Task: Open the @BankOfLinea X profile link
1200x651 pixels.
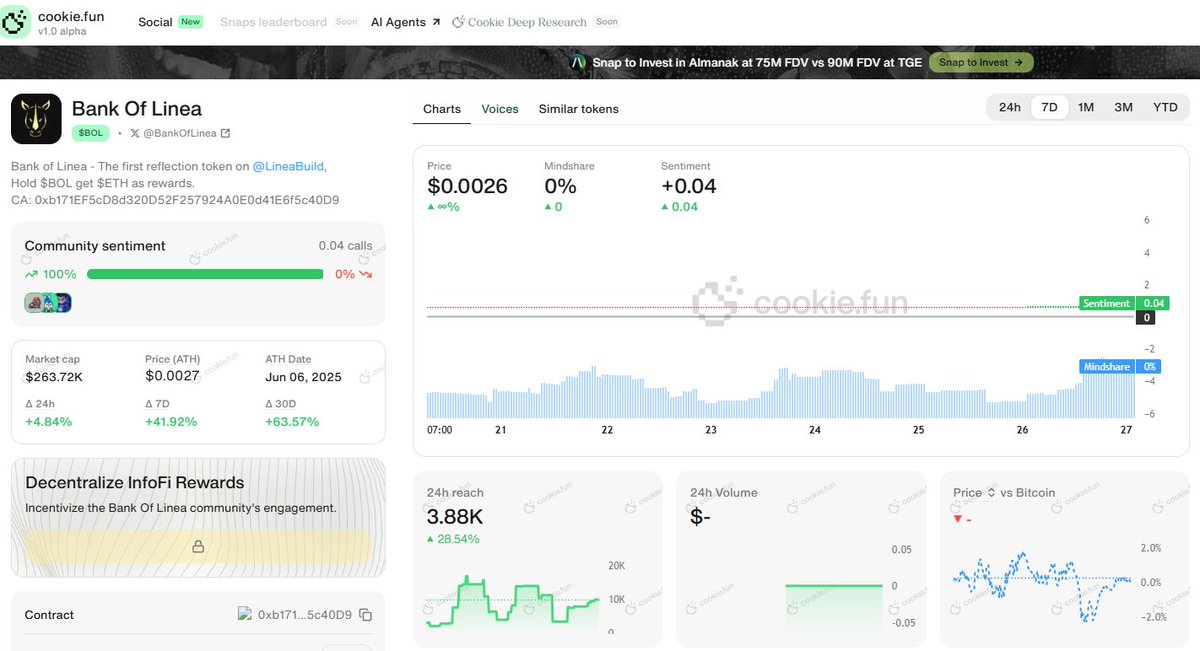Action: click(x=173, y=133)
